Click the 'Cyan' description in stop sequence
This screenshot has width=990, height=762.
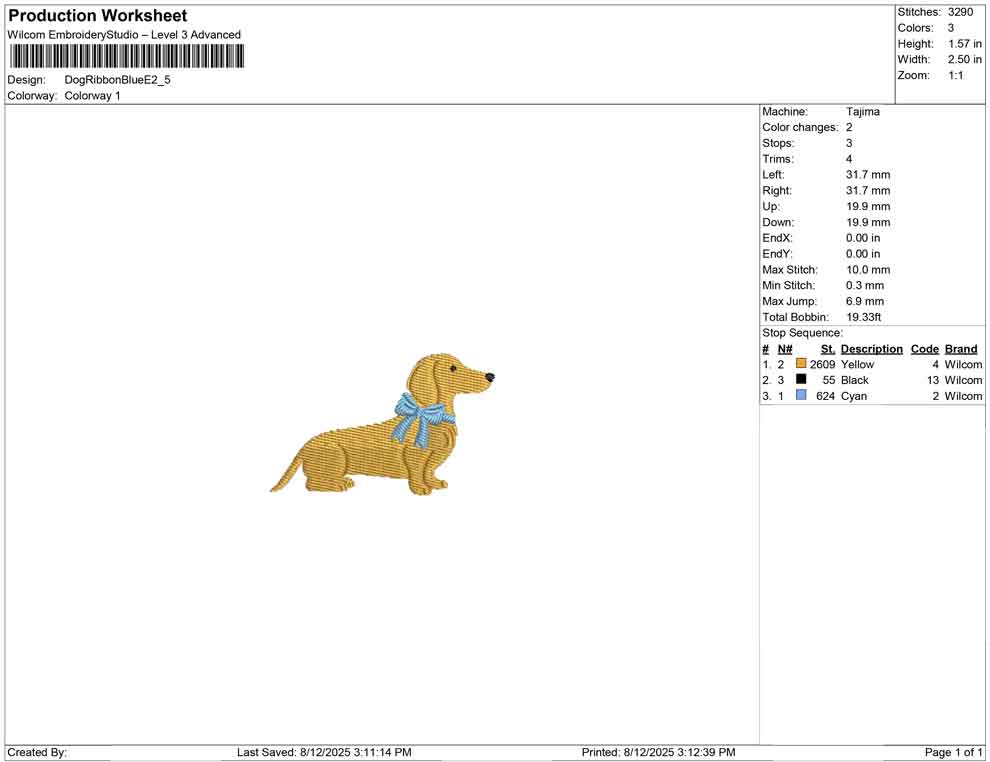(x=854, y=396)
